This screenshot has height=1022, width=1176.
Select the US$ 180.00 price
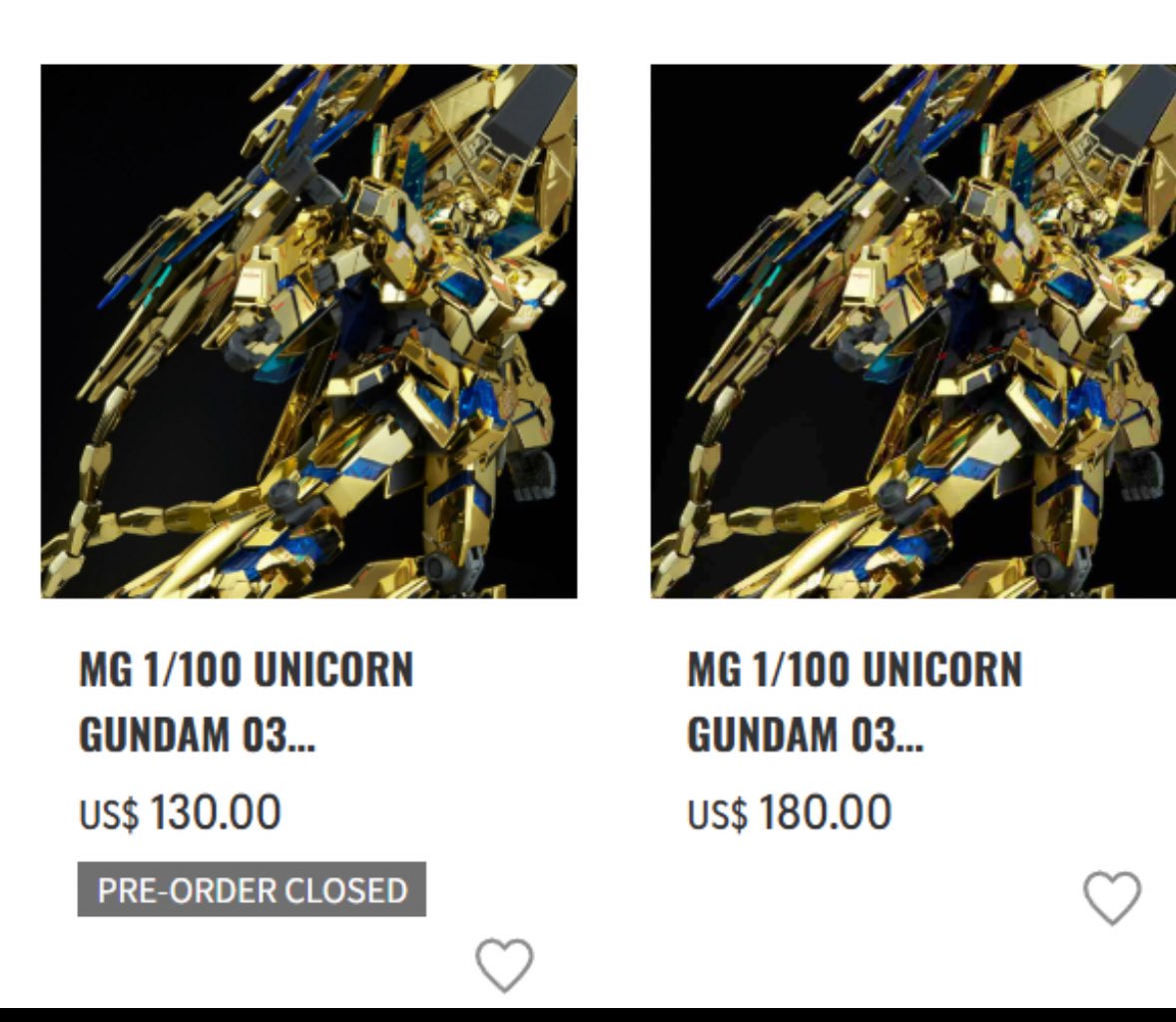[790, 812]
